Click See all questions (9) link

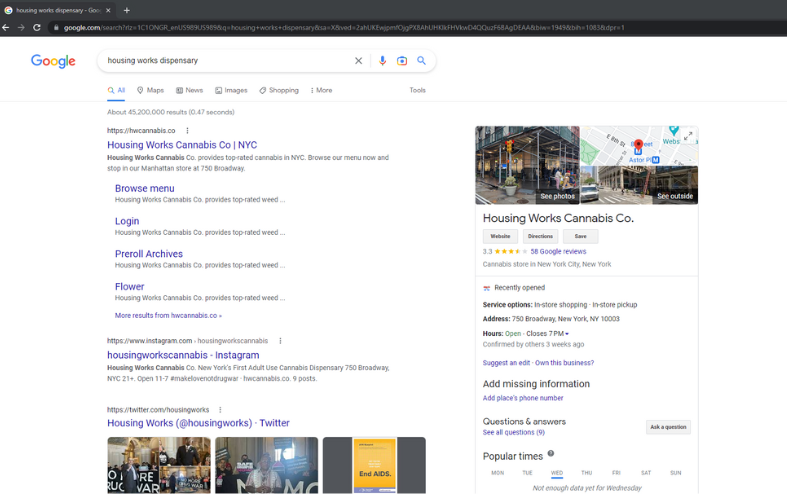click(513, 432)
